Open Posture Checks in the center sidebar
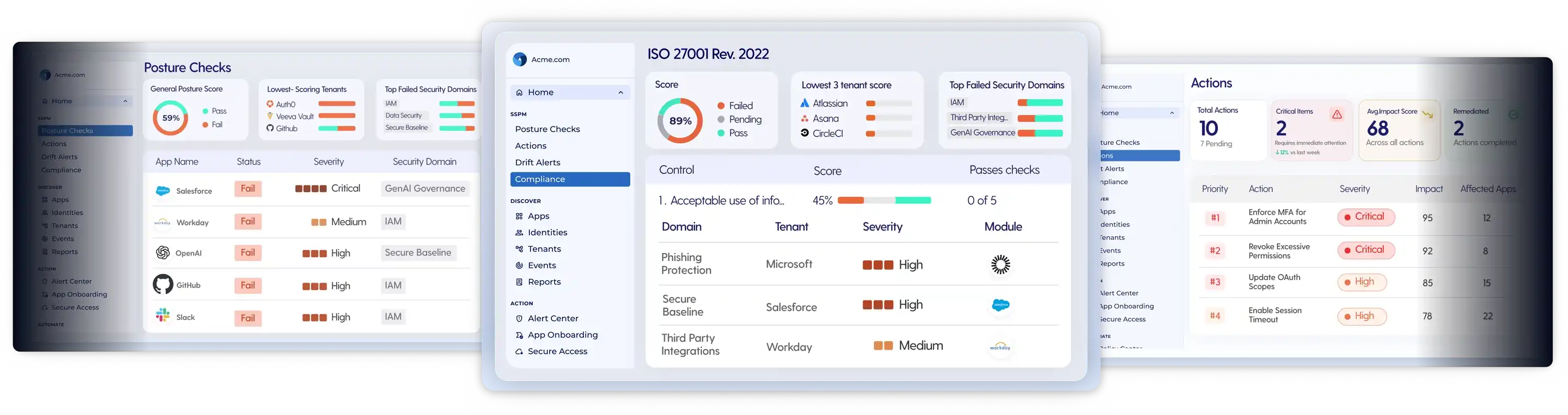This screenshot has height=415, width=1568. coord(547,129)
